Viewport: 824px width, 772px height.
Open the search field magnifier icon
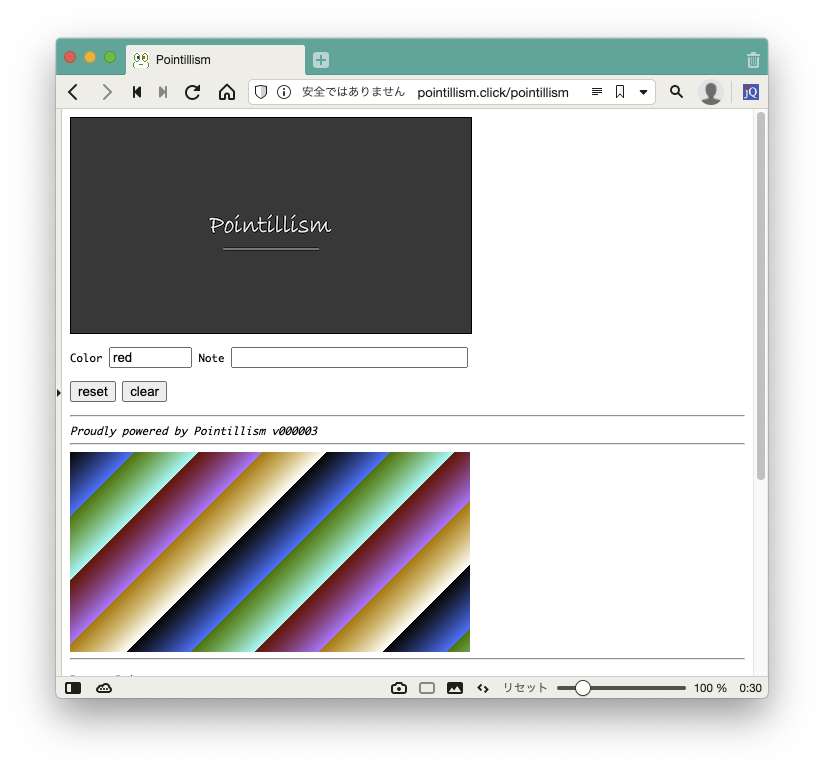click(676, 92)
